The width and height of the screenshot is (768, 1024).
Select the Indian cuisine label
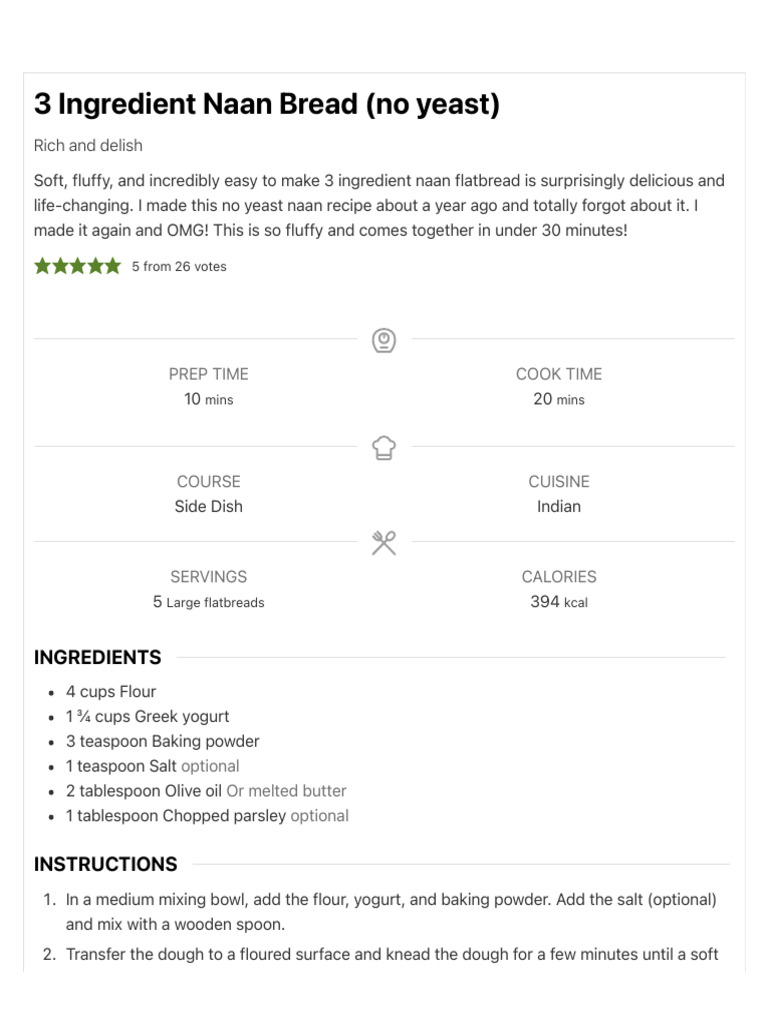pyautogui.click(x=559, y=506)
